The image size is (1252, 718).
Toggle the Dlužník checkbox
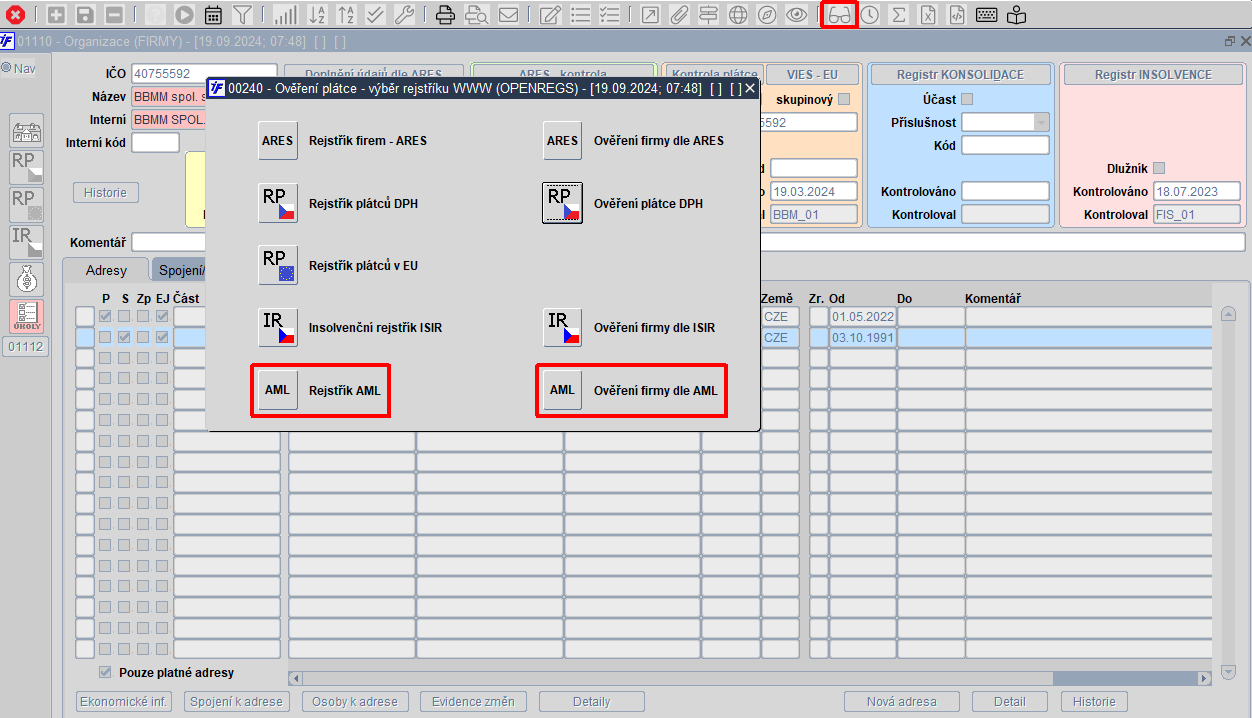1159,168
